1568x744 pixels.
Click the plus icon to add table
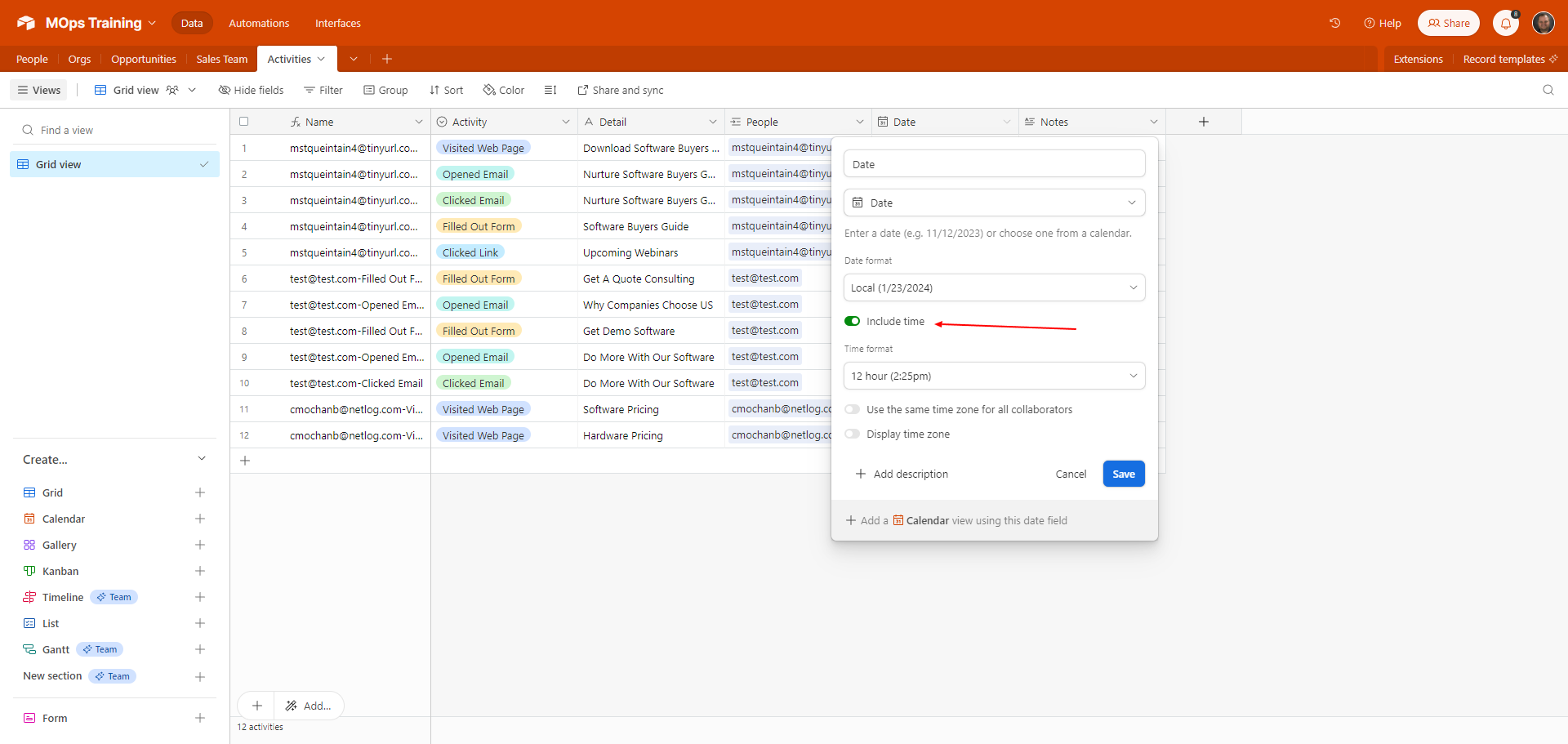coord(387,59)
